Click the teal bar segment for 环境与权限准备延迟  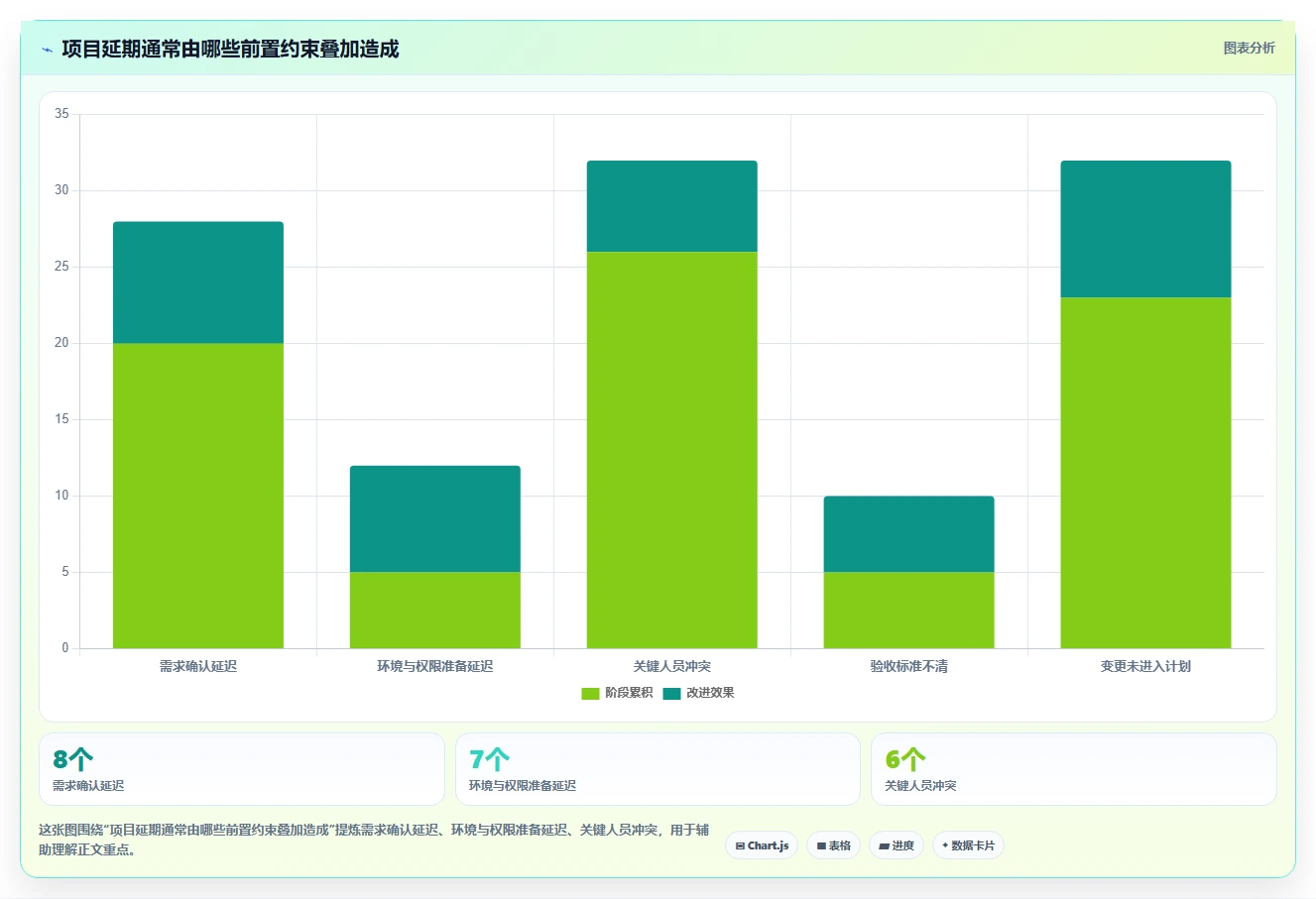click(435, 518)
